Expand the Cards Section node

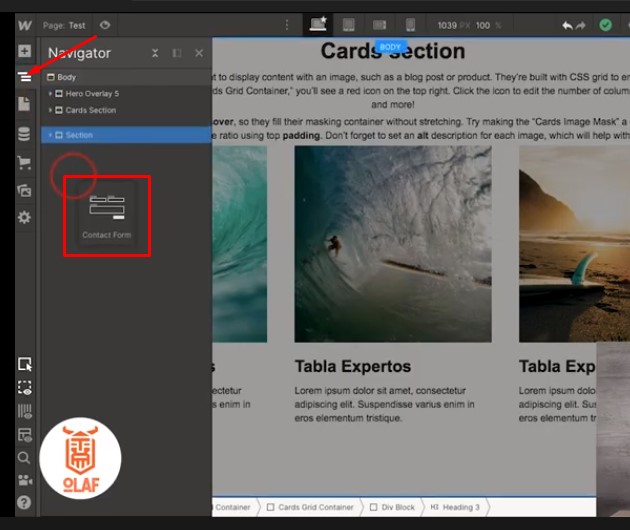[x=50, y=110]
